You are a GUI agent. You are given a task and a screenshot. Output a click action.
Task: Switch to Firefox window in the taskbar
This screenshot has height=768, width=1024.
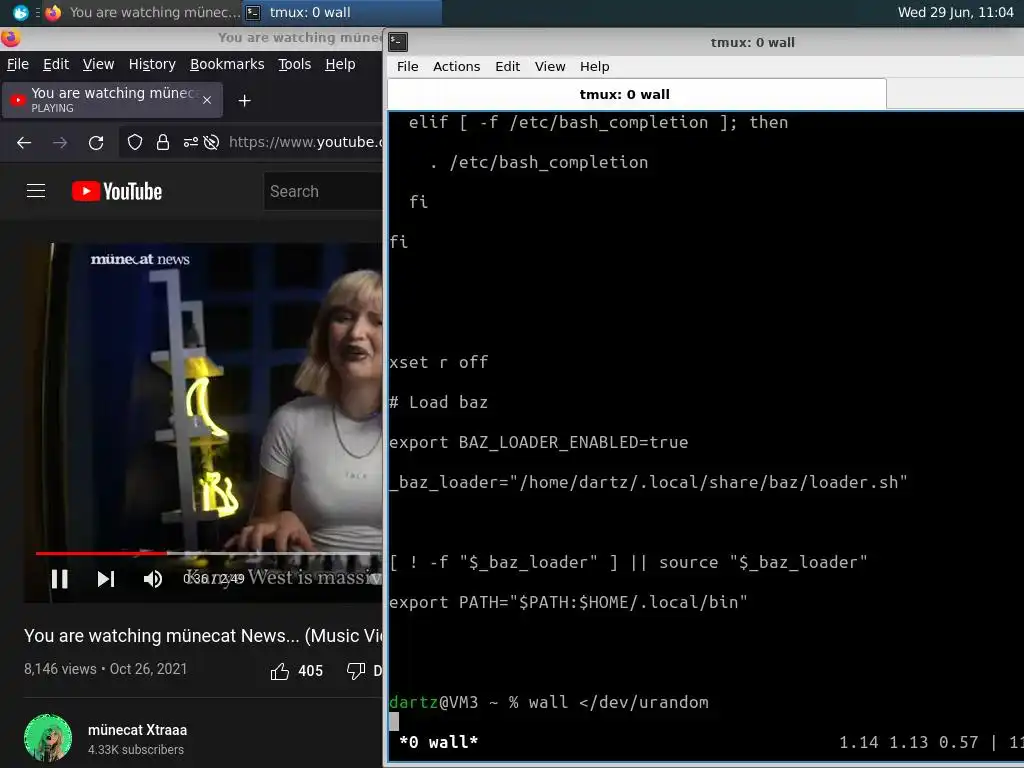pos(143,12)
